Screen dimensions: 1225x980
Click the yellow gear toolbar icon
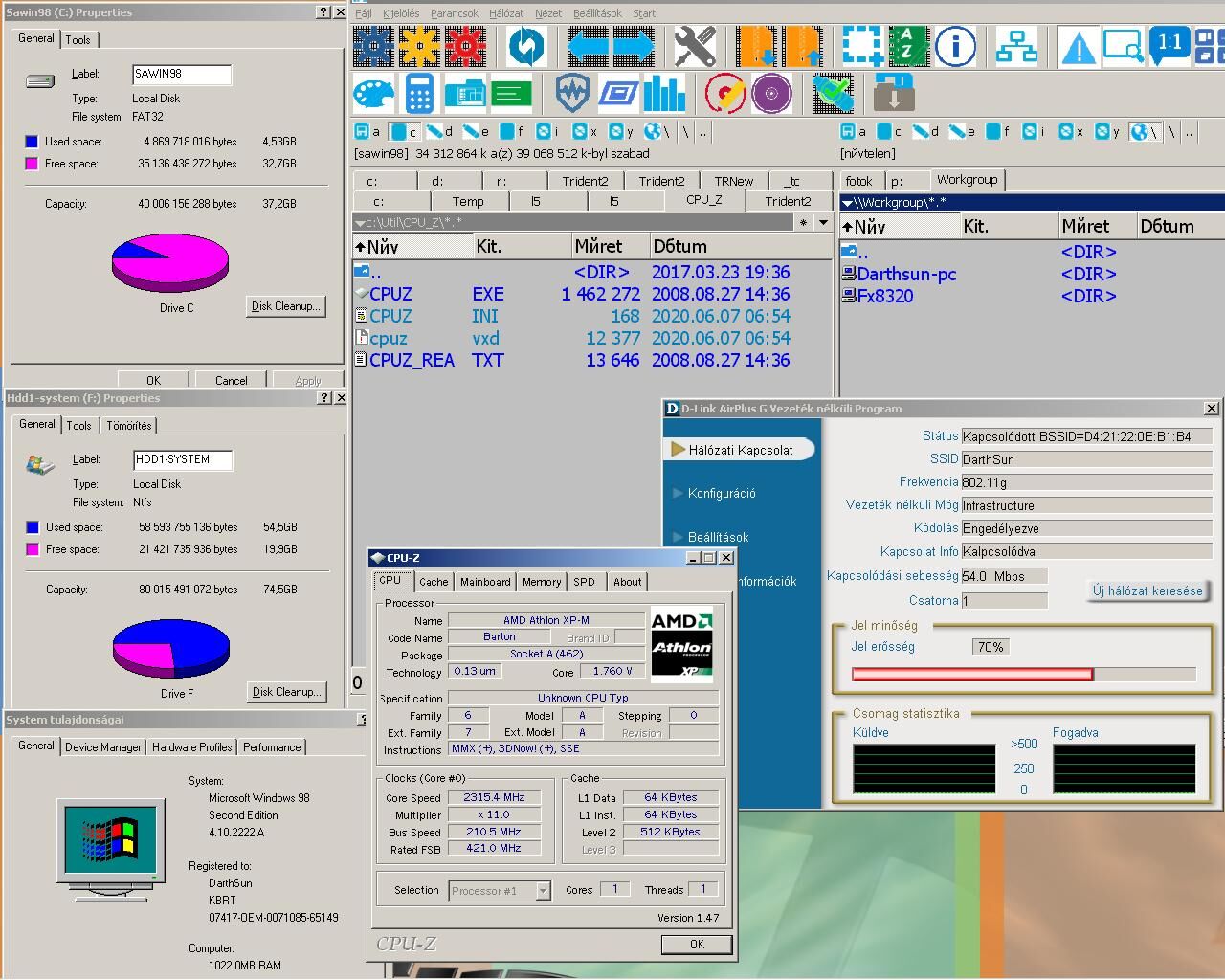click(419, 46)
